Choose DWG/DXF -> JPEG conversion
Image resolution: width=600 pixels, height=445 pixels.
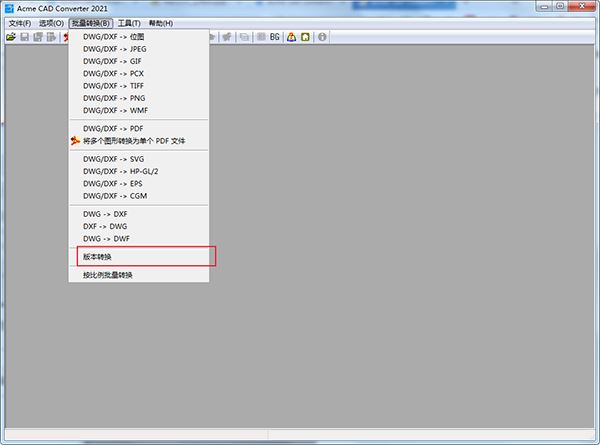139,49
